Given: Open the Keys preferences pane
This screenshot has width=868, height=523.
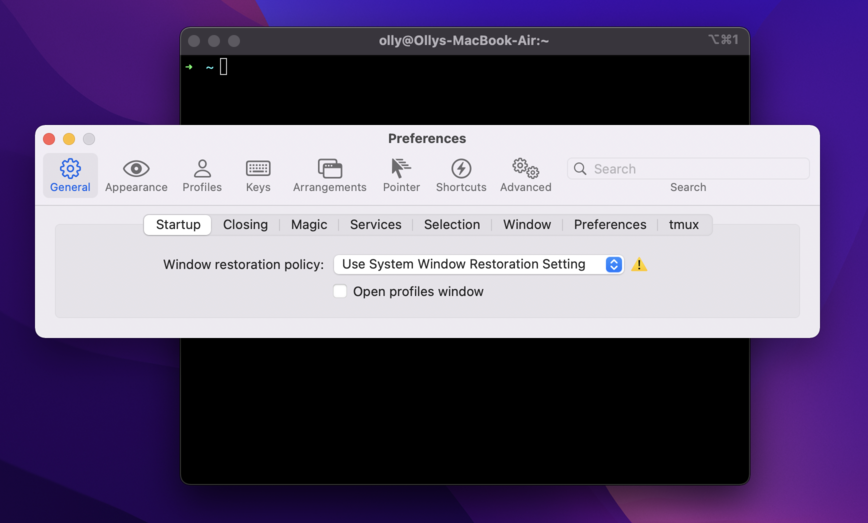Looking at the screenshot, I should pos(258,175).
